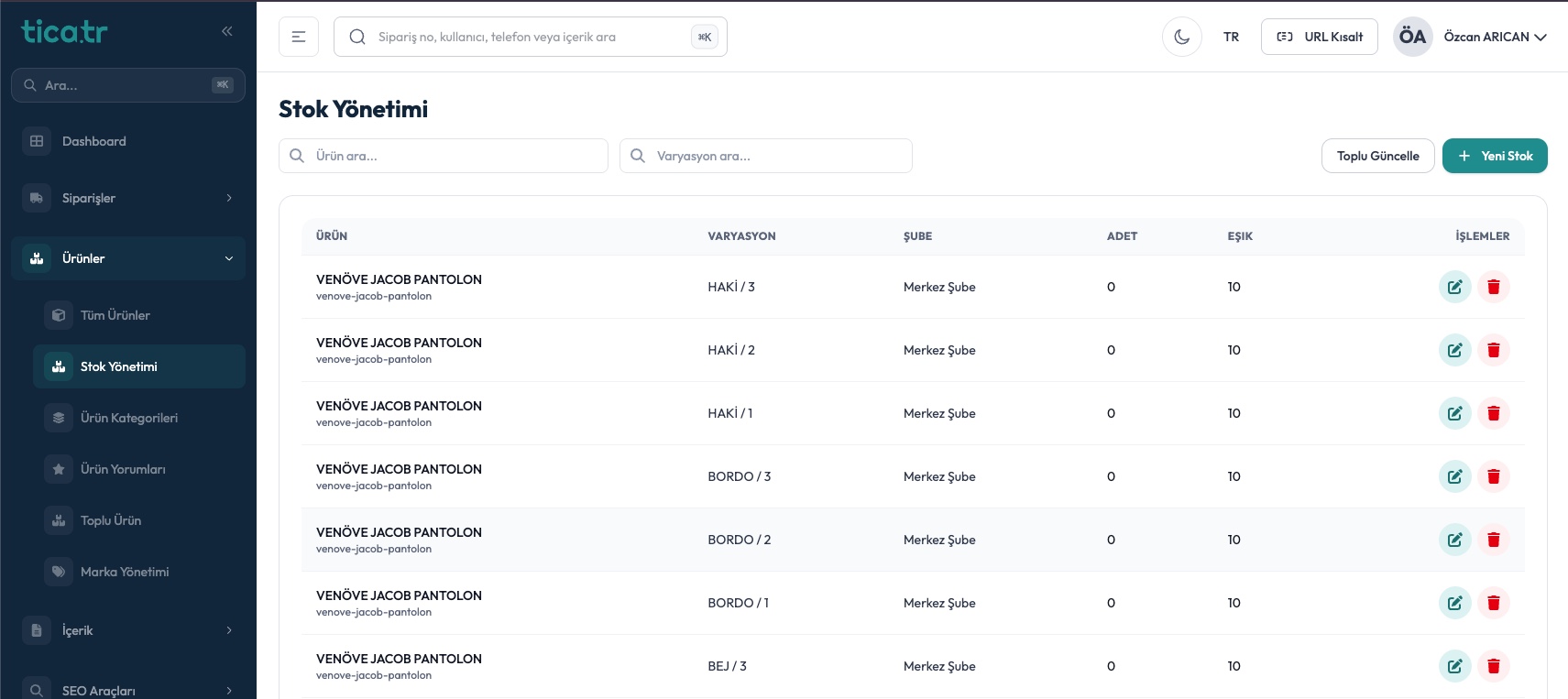Edit stock for BORDO / 1 row

pos(1454,603)
